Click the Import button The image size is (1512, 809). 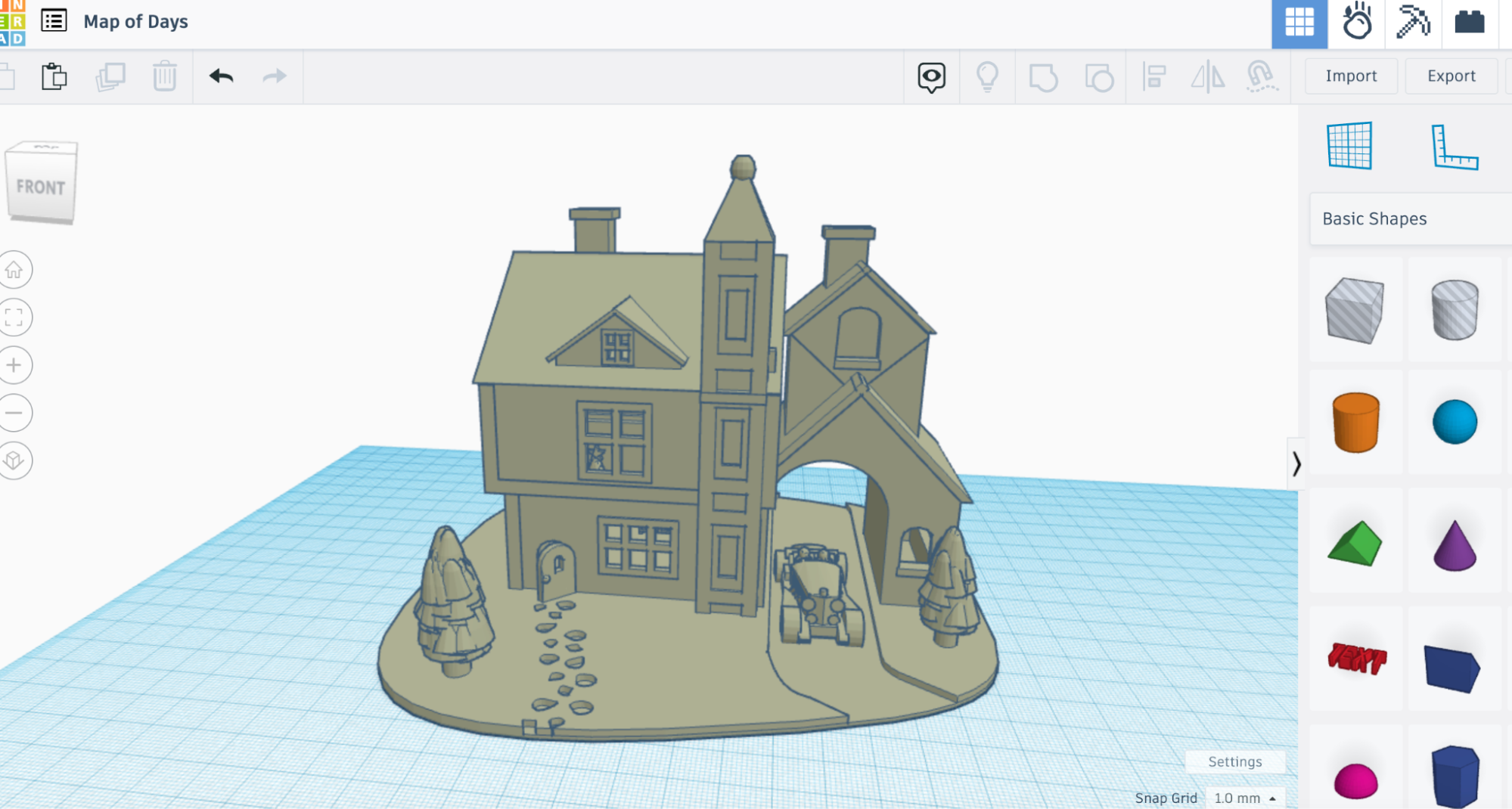tap(1351, 76)
